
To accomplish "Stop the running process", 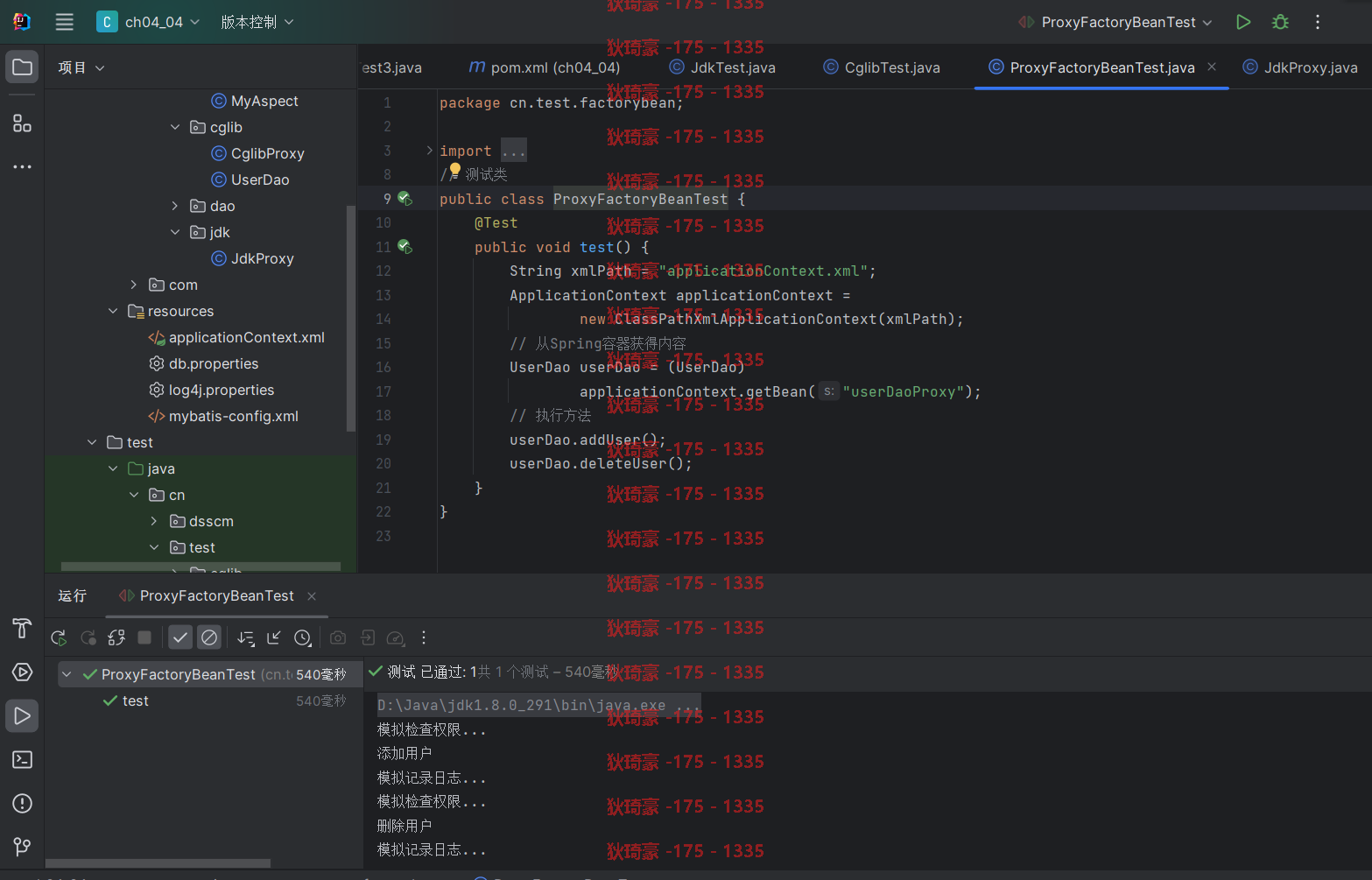I will (144, 637).
